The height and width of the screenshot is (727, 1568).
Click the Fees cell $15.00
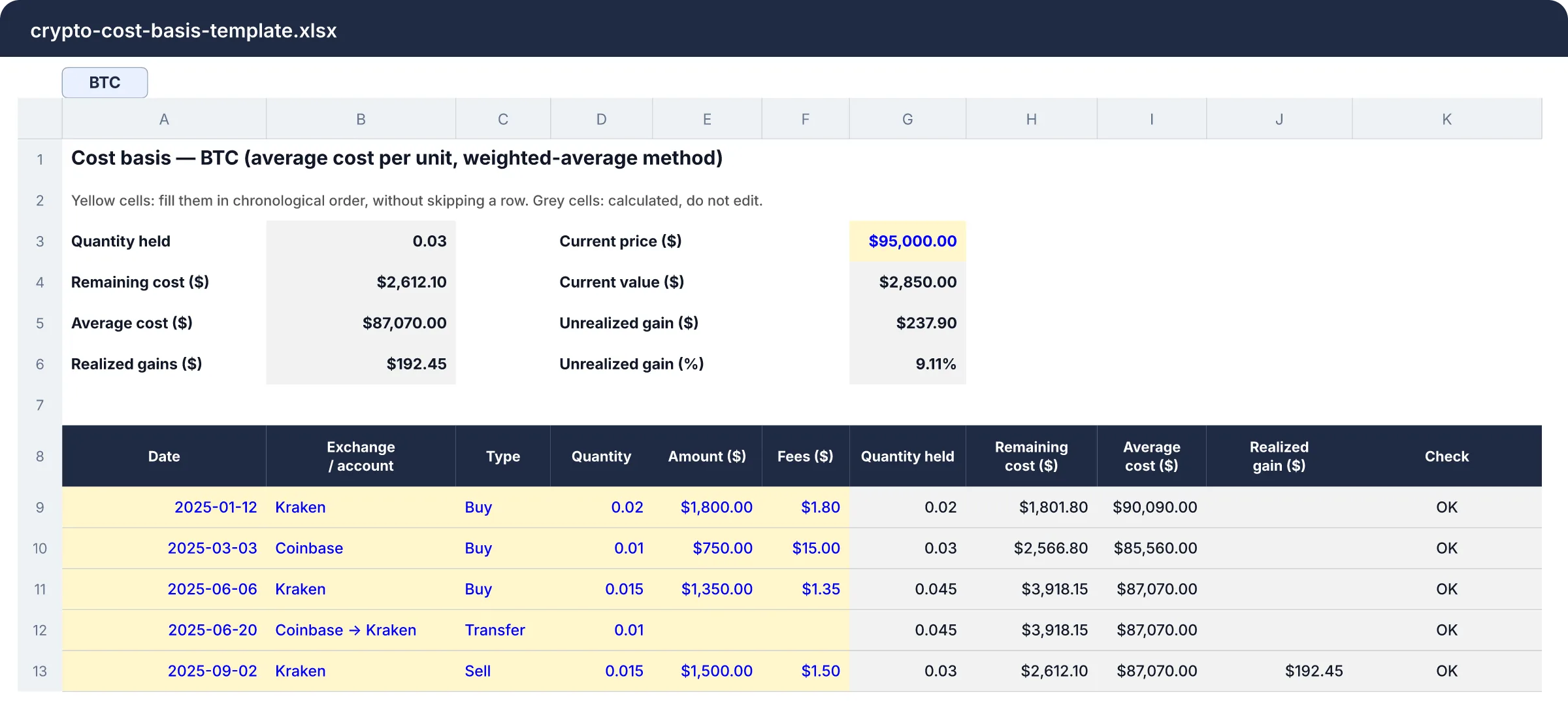[x=806, y=548]
